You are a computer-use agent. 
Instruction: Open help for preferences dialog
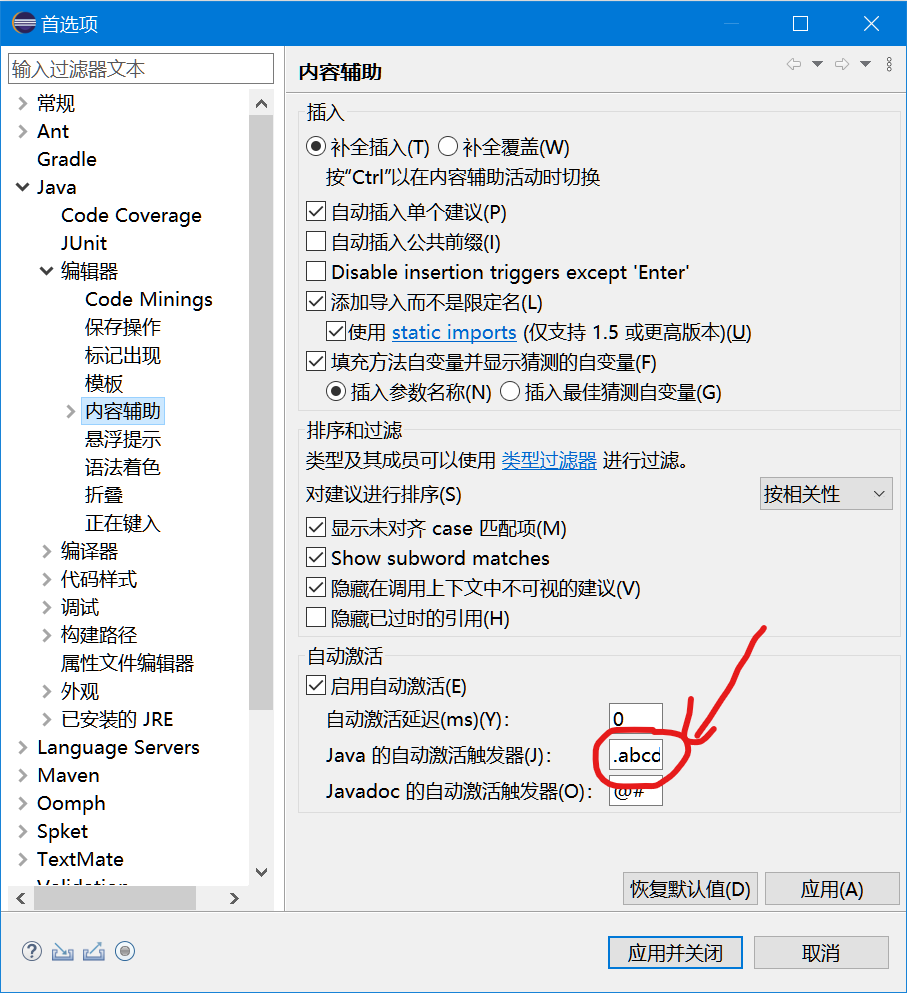pos(31,951)
